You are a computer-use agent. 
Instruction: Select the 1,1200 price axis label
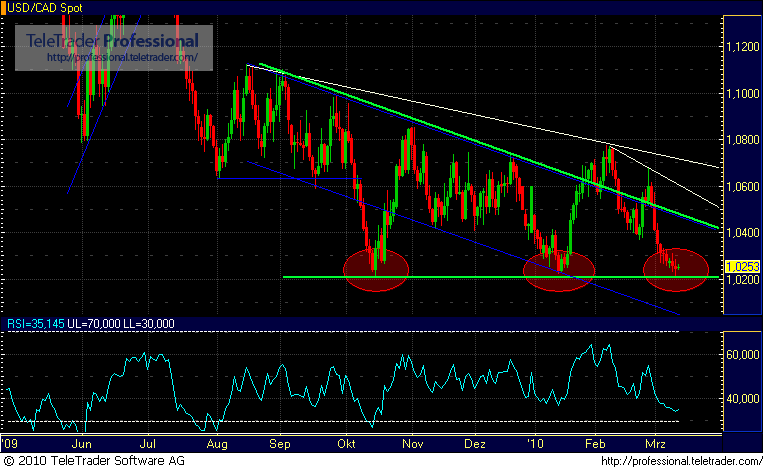[742, 47]
